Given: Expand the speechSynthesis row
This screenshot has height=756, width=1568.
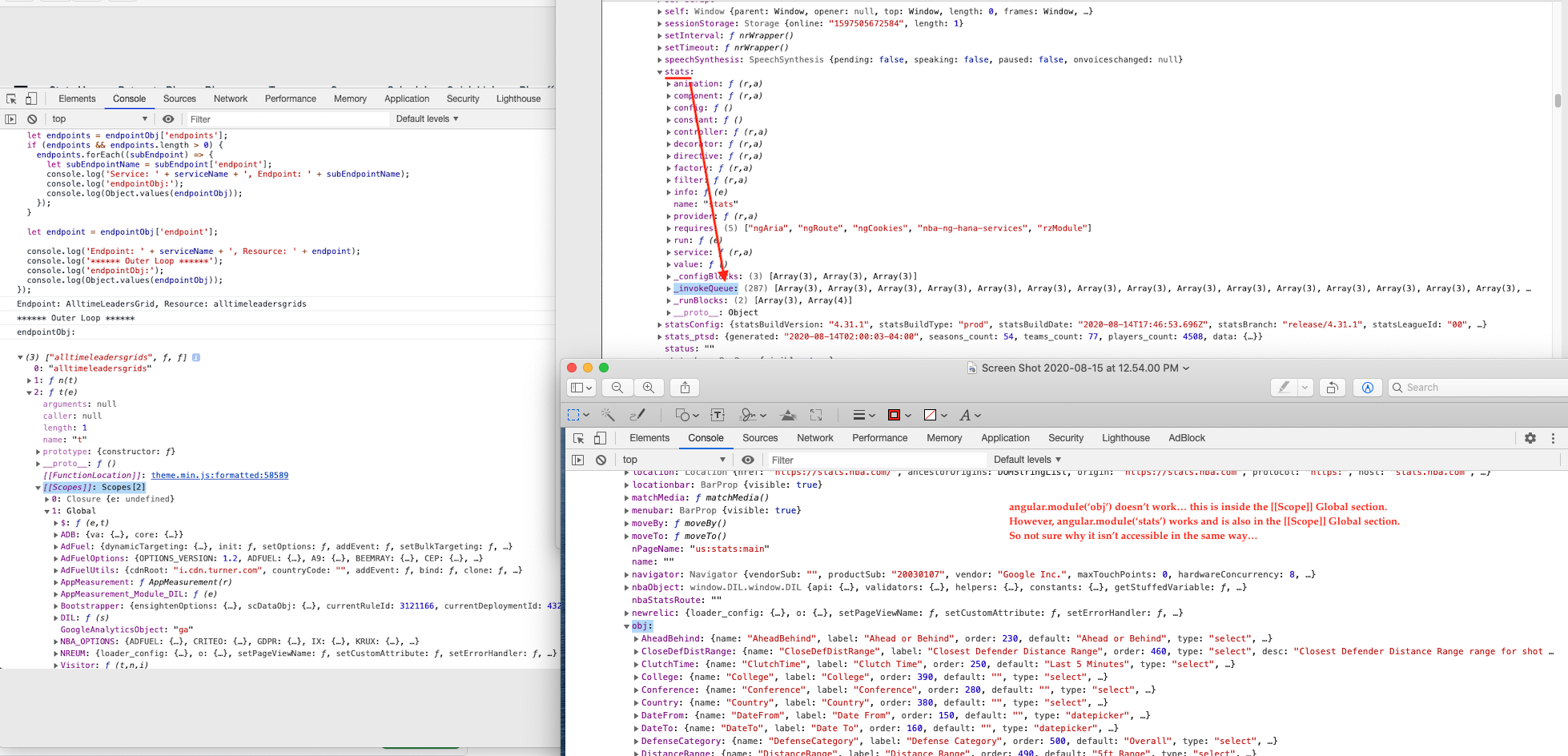Looking at the screenshot, I should 660,60.
